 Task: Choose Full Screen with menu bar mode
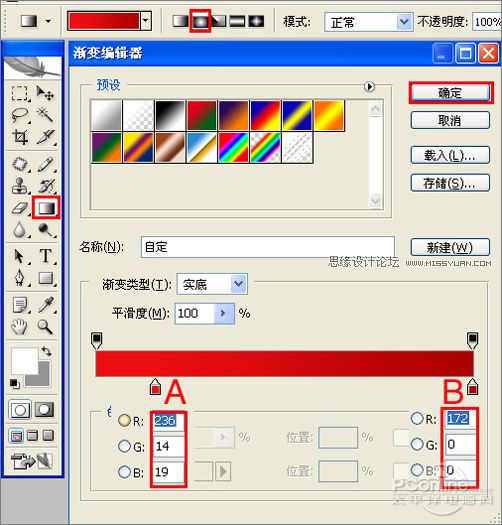point(32,436)
